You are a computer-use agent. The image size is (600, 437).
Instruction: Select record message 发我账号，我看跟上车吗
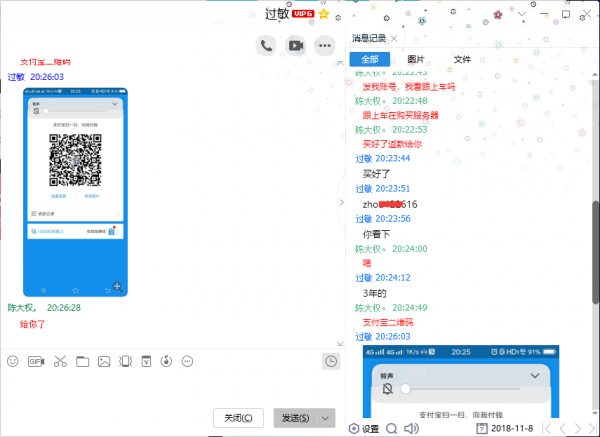point(409,87)
